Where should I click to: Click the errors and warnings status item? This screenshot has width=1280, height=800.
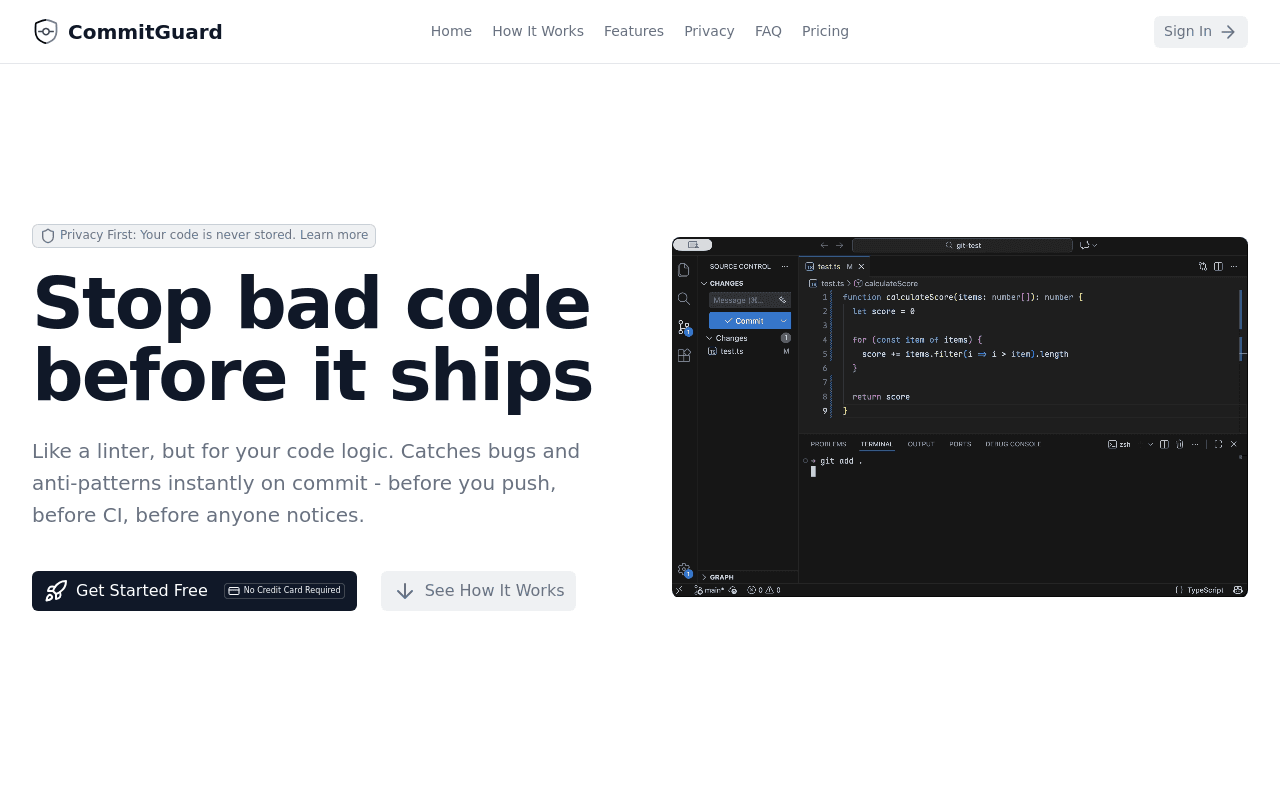click(x=764, y=590)
